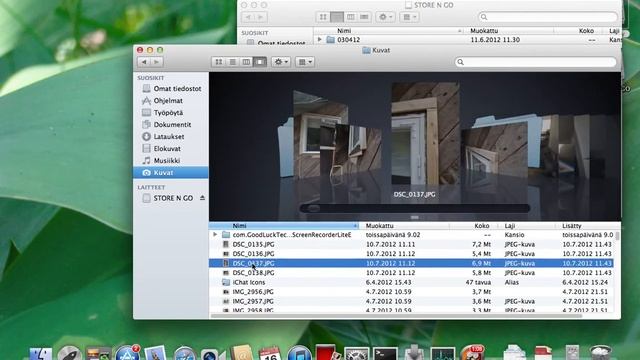Viewport: 640px width, 360px height.
Task: Open Terminal from the Dock
Action: pos(386,354)
